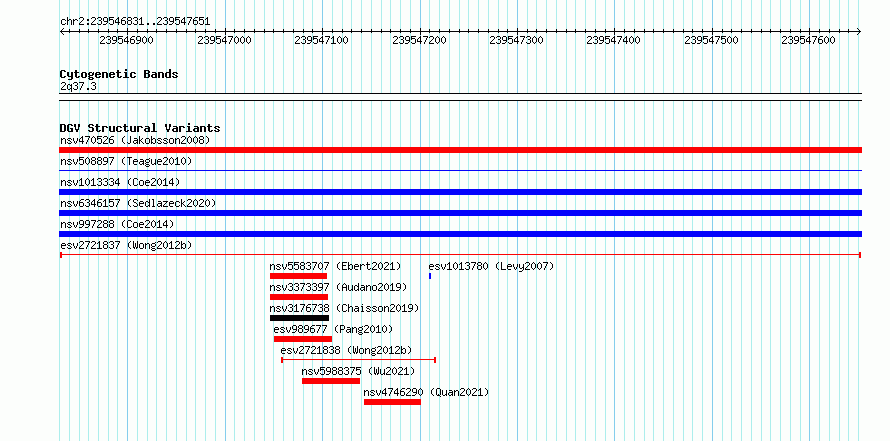Click the red bar under nsv4746290
The width and height of the screenshot is (890, 441).
click(392, 402)
